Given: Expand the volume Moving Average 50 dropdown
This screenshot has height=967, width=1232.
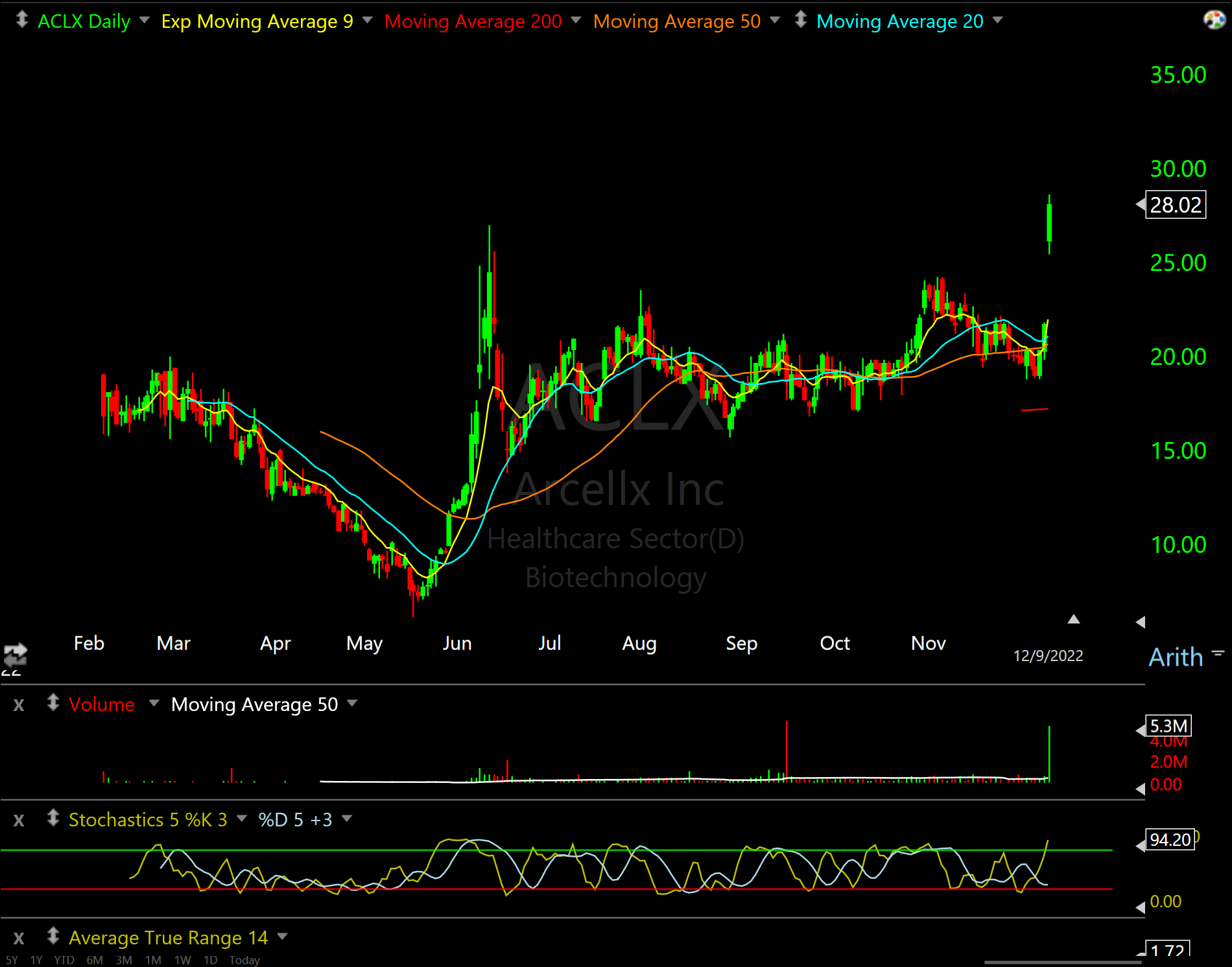Looking at the screenshot, I should pos(352,703).
